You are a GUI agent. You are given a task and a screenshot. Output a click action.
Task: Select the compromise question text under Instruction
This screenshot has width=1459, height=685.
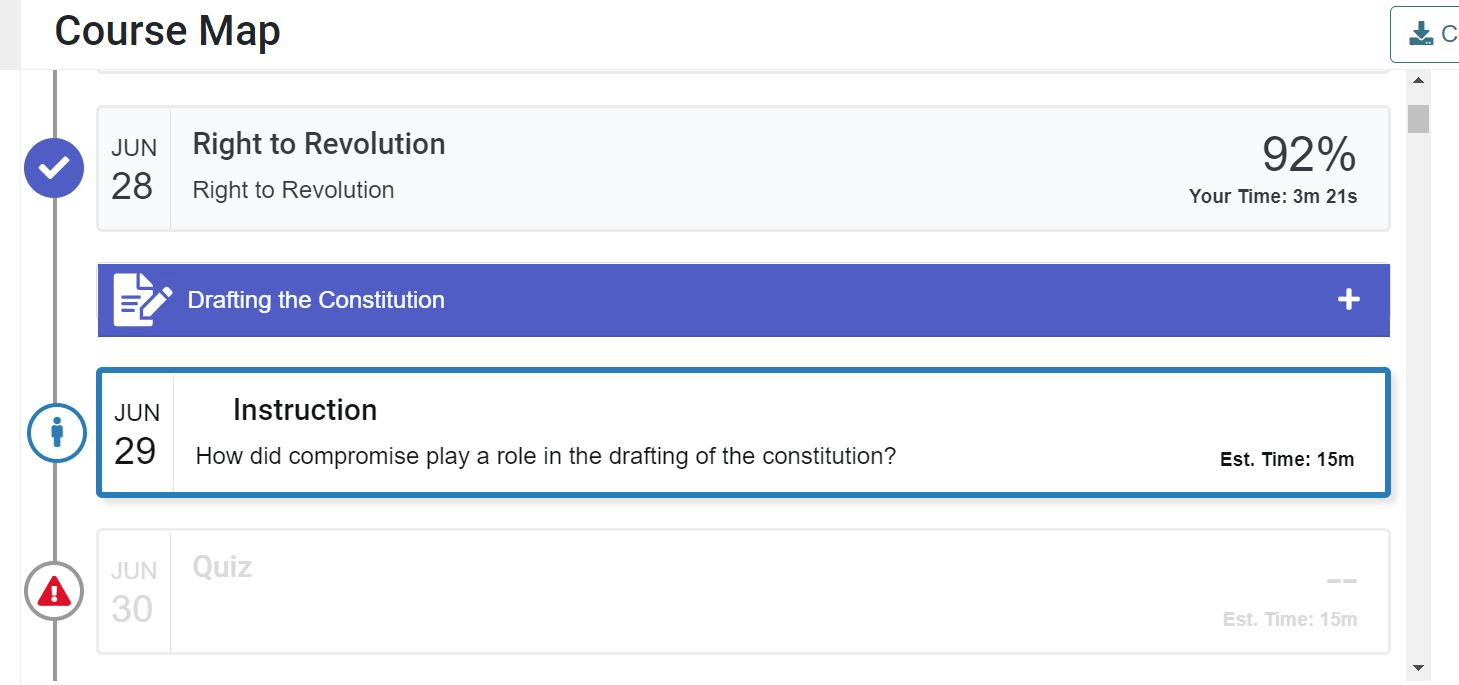tap(545, 457)
